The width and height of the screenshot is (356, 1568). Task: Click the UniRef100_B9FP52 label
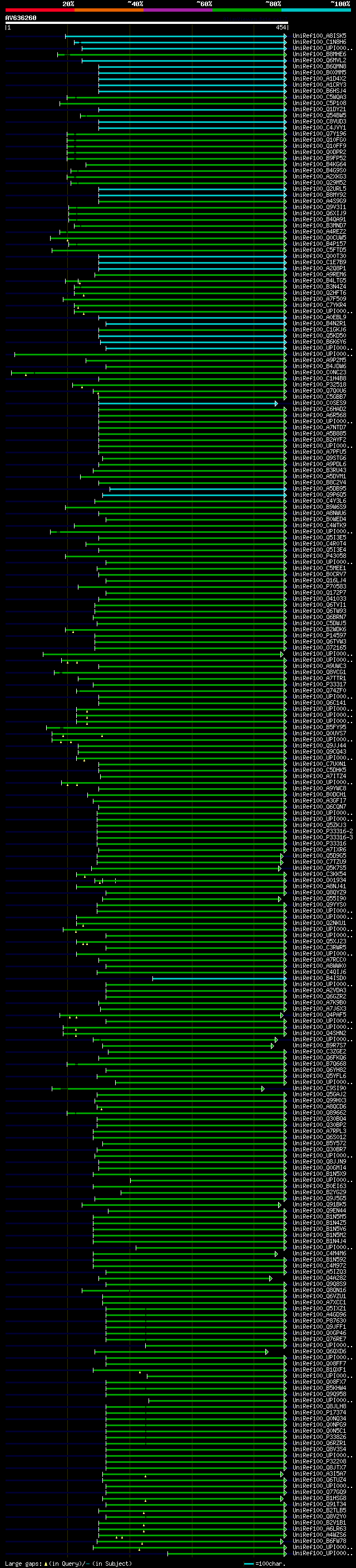pos(319,159)
